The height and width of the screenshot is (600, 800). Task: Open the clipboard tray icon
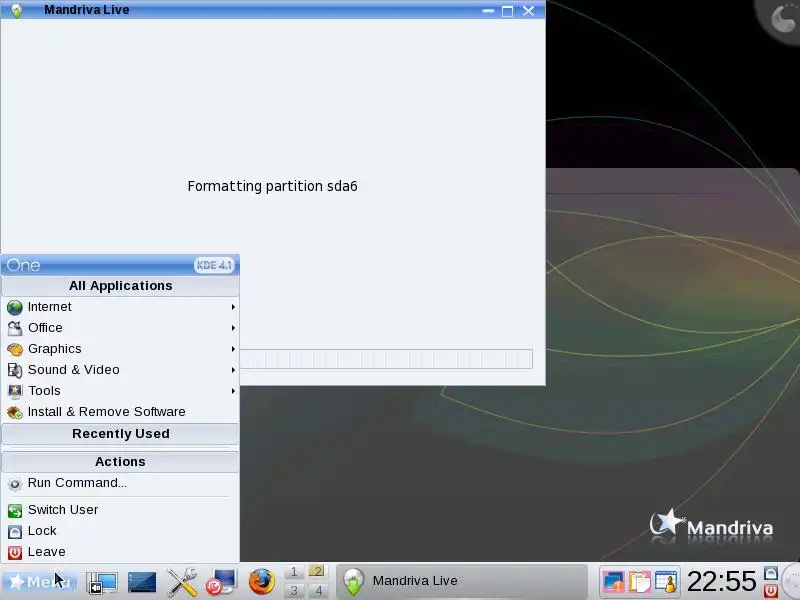(x=640, y=582)
